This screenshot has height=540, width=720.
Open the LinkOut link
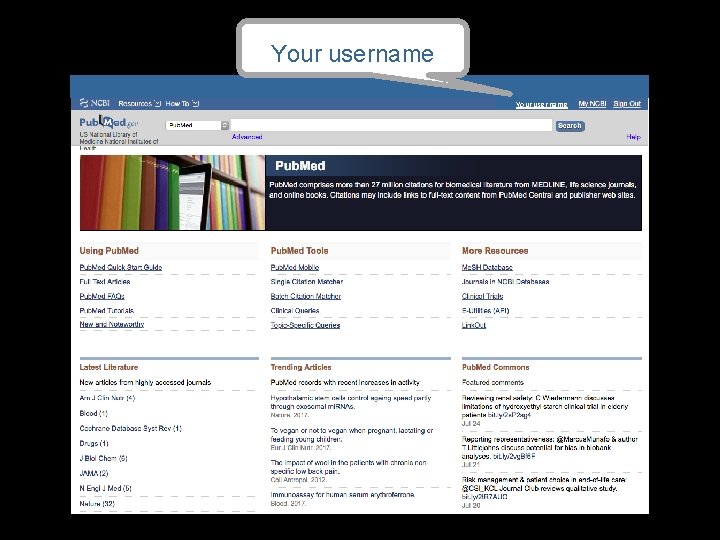click(474, 325)
